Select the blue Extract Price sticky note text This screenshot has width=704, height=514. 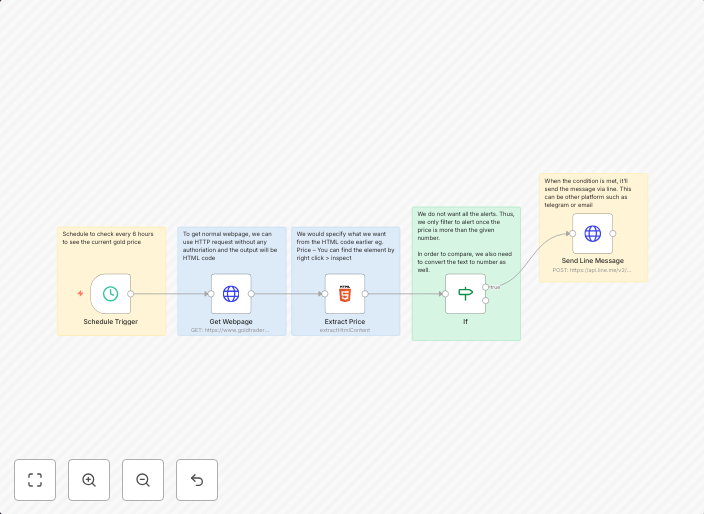pyautogui.click(x=345, y=245)
